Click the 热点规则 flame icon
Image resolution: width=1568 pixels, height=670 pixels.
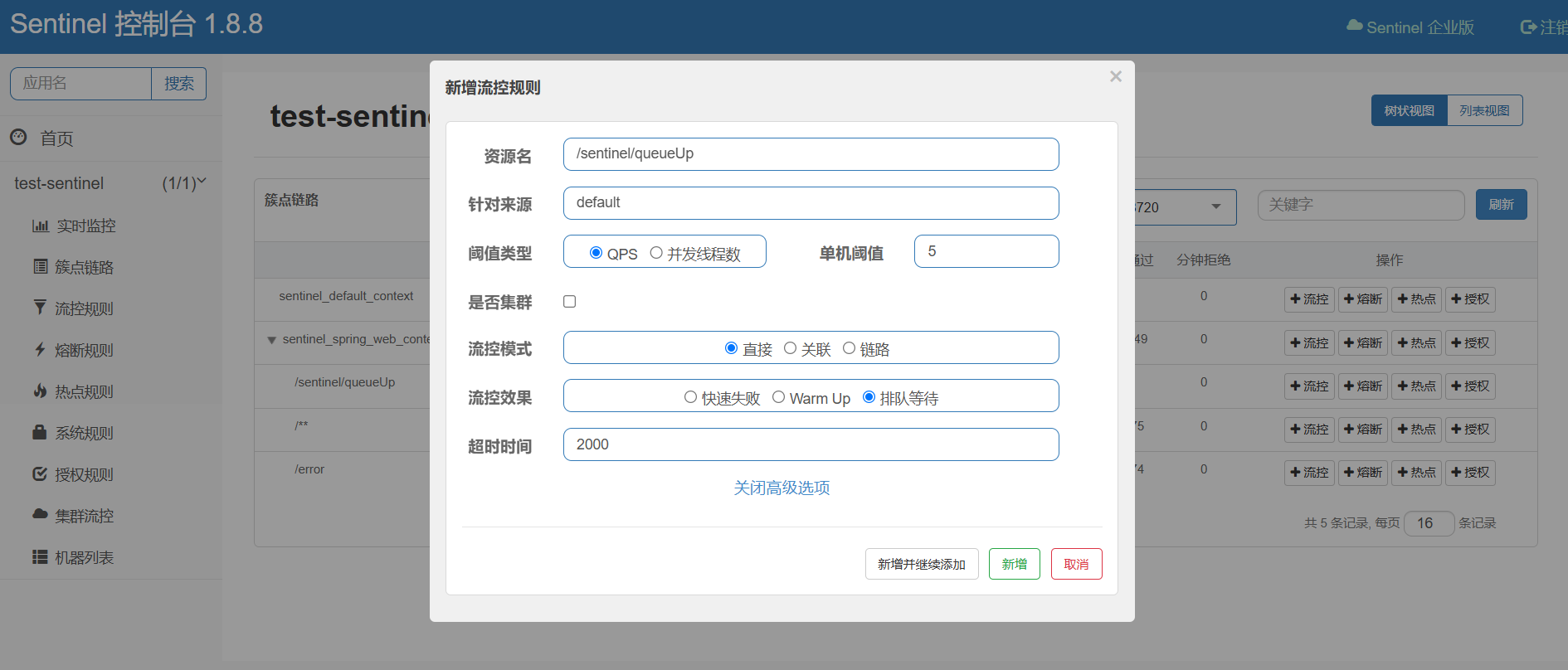(40, 391)
